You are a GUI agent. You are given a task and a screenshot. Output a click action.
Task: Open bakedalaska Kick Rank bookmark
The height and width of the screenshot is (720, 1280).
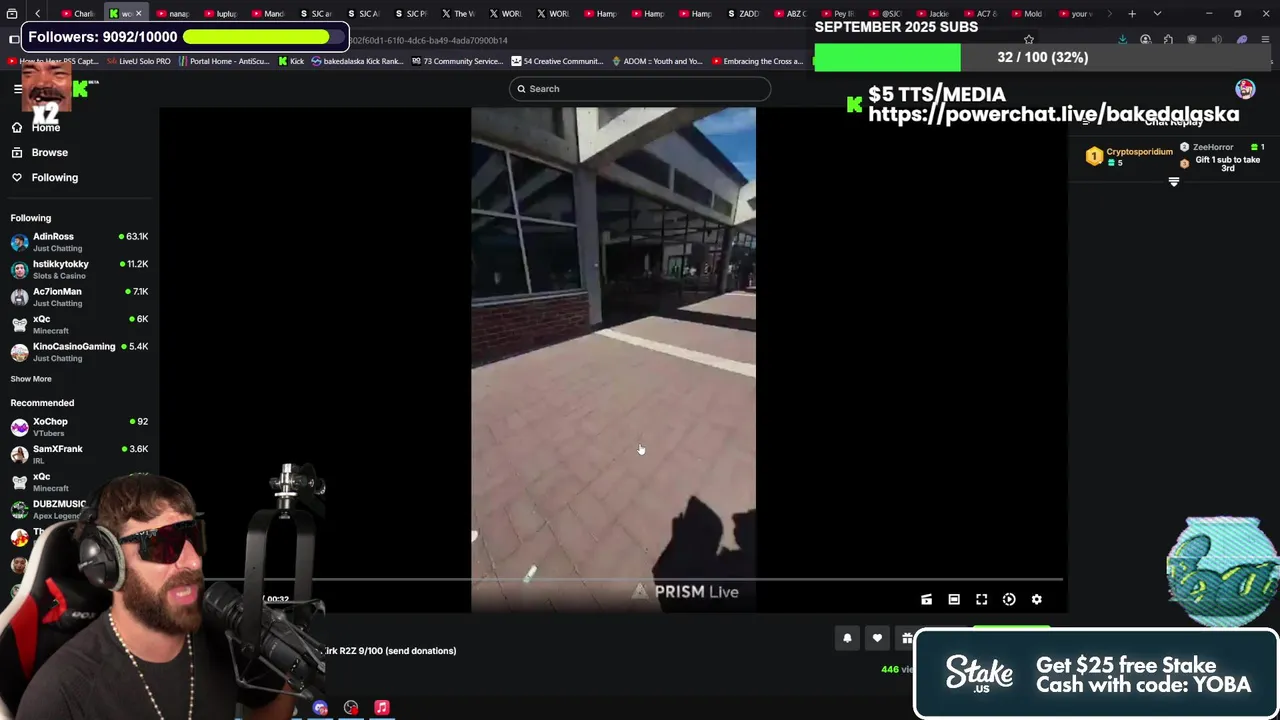point(357,61)
